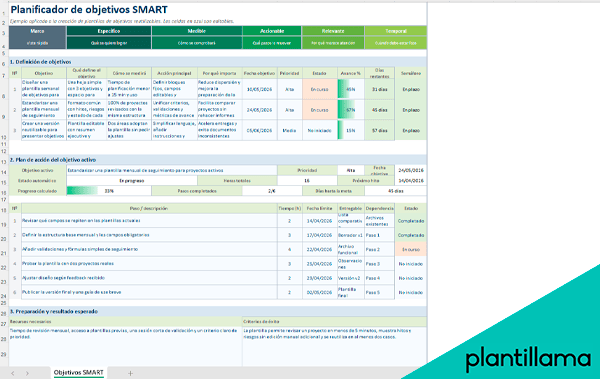Click the 'Dependencia' column header
600x379 pixels.
pos(380,209)
